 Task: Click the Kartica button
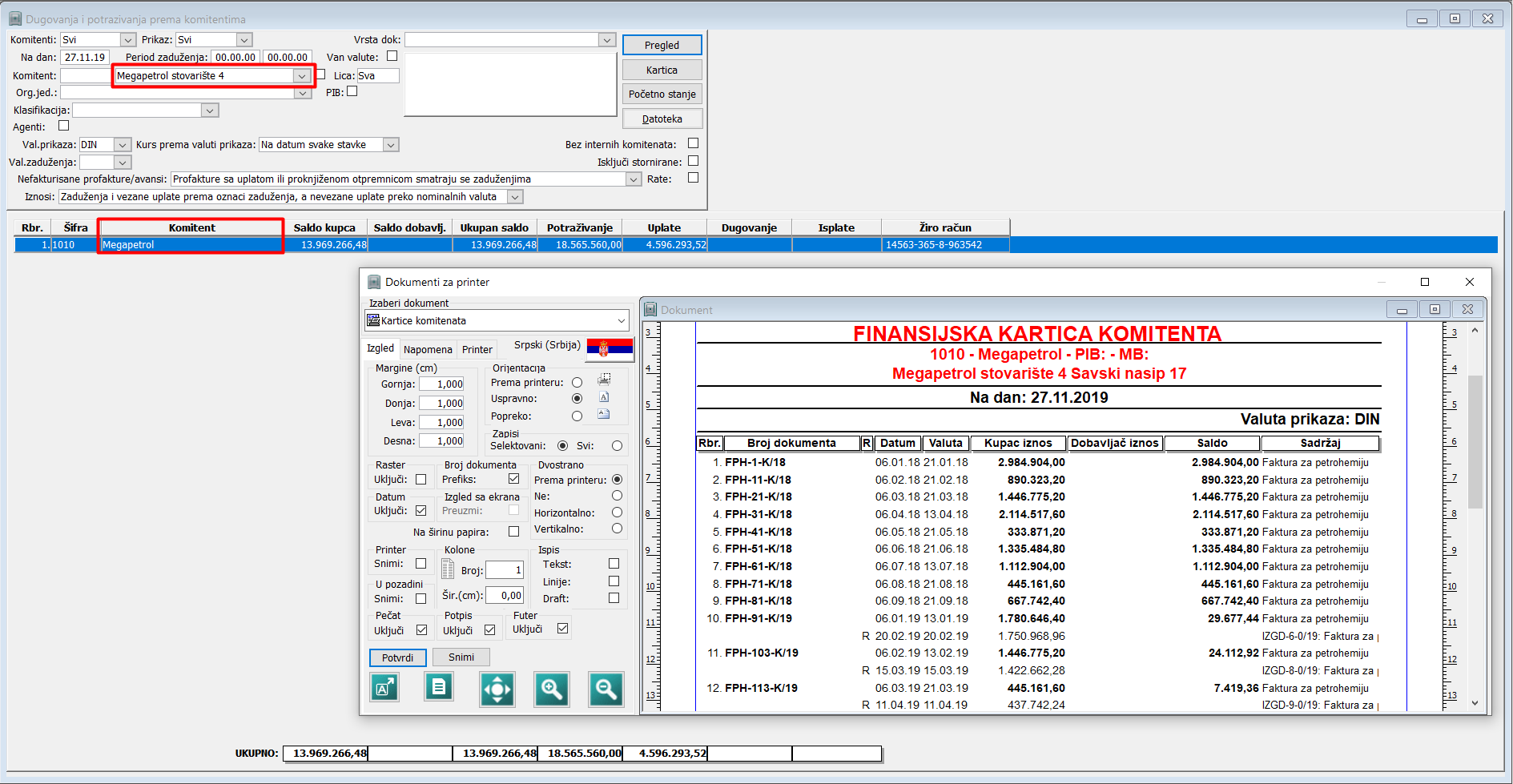click(662, 70)
